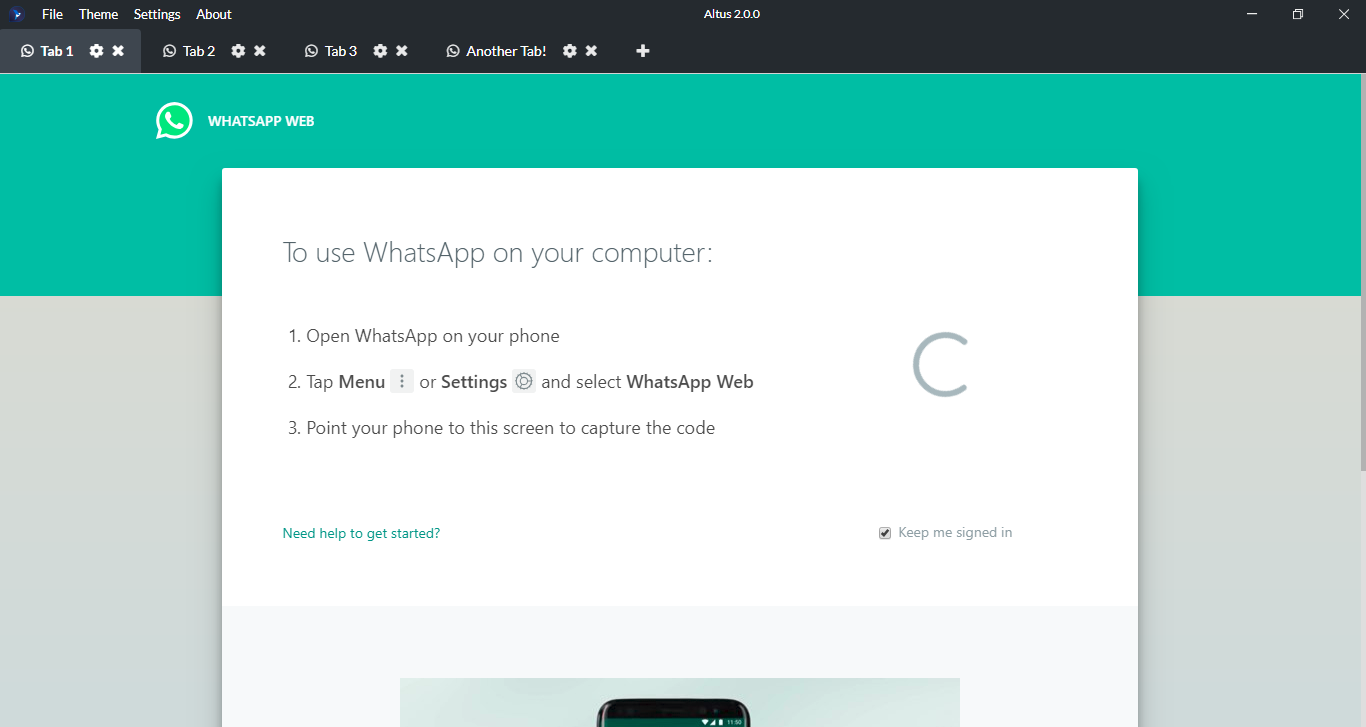The image size is (1366, 727).
Task: Minimize the Altus window
Action: [x=1252, y=14]
